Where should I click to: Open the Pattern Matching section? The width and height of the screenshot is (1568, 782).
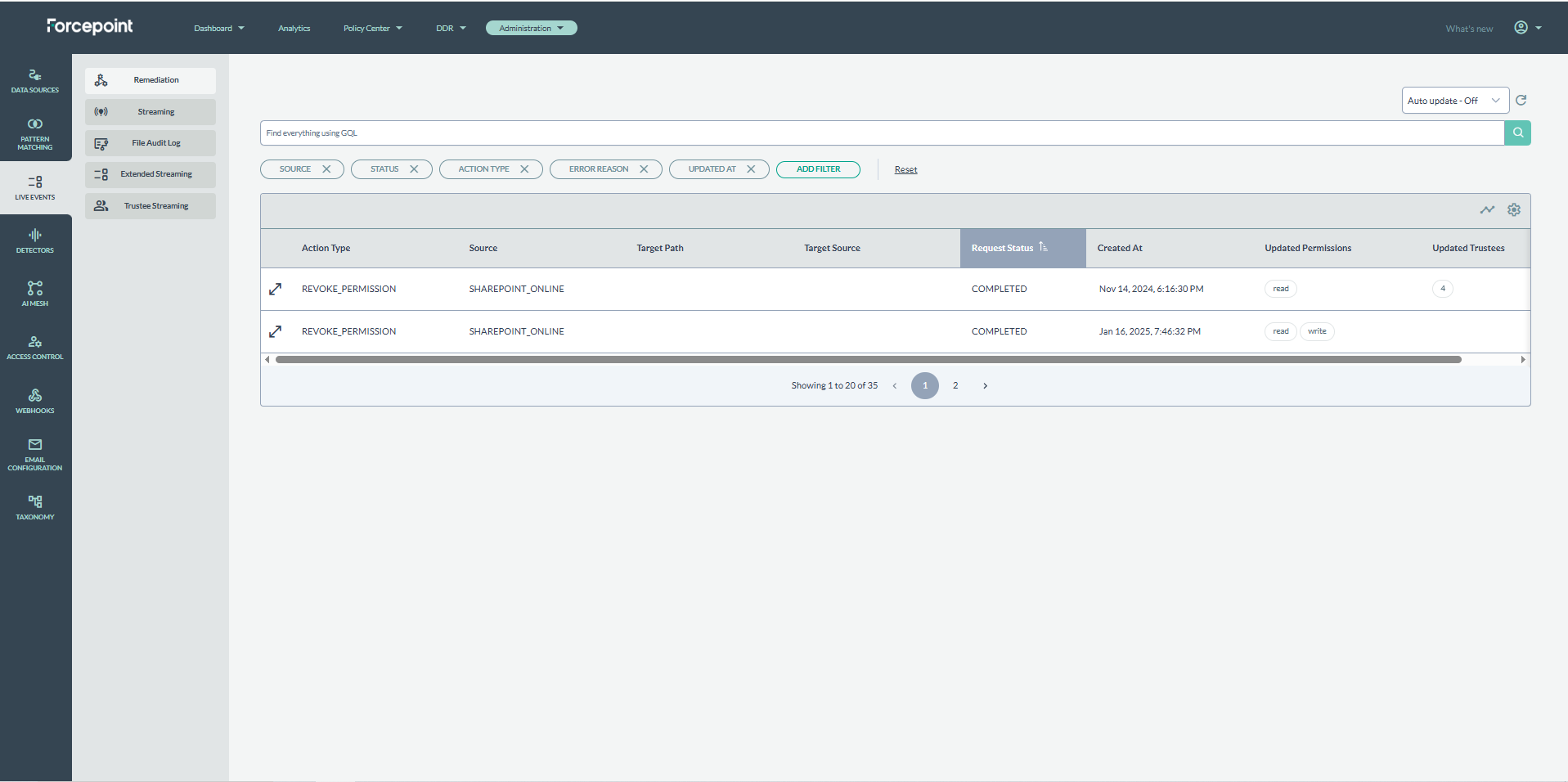(35, 134)
